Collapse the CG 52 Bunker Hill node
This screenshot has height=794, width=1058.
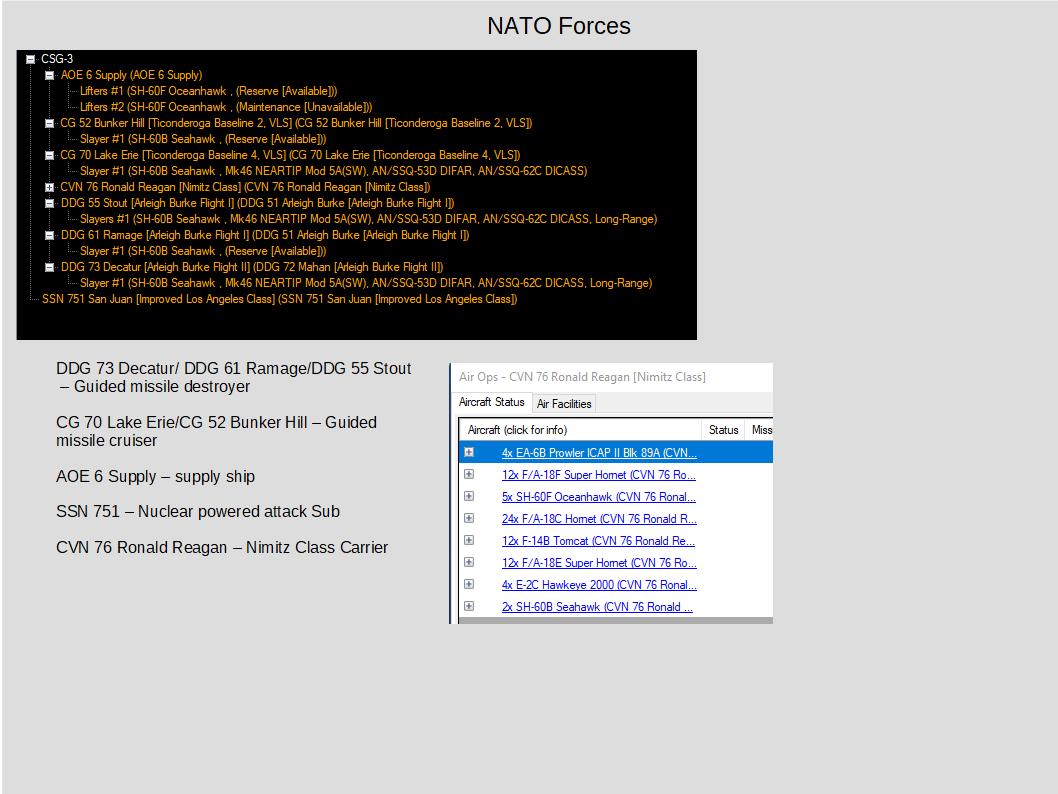pos(49,123)
